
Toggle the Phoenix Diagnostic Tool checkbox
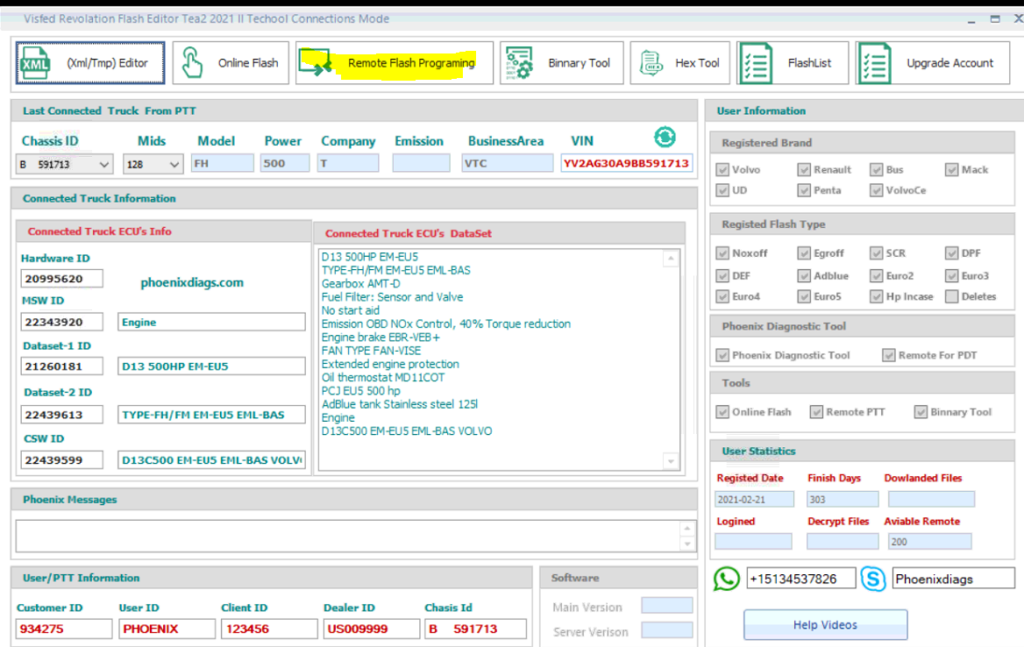[722, 355]
